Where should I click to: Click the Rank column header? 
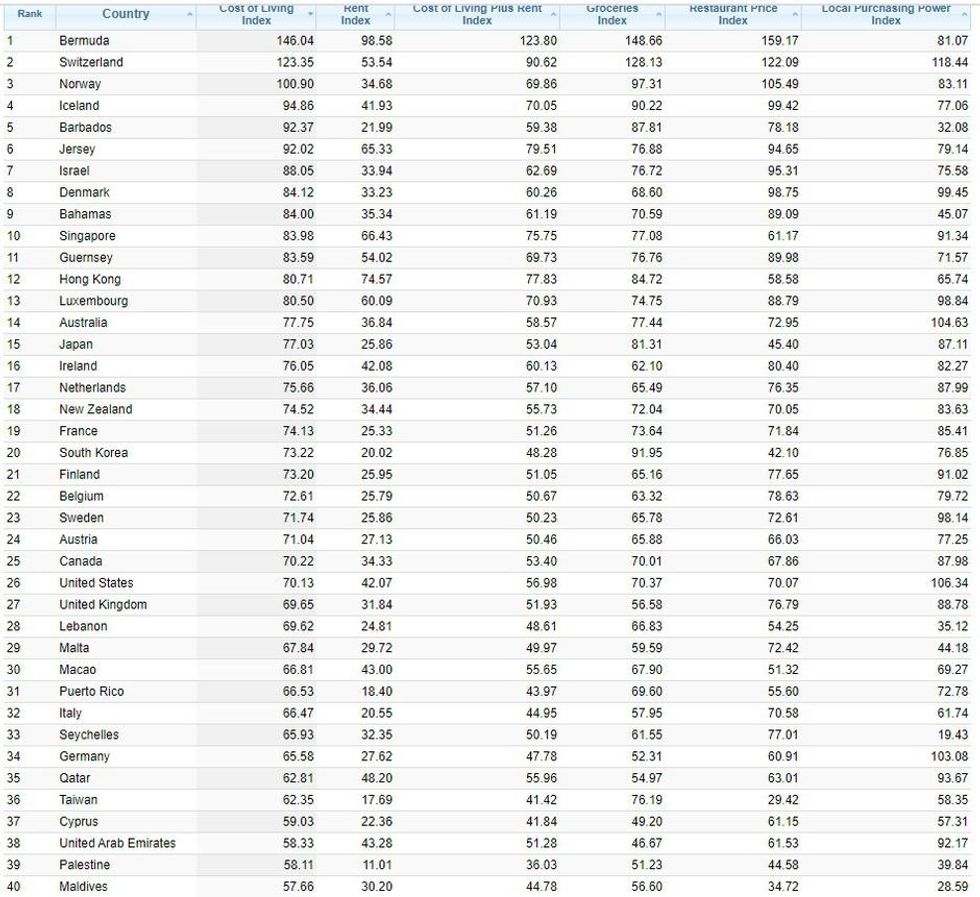point(29,14)
